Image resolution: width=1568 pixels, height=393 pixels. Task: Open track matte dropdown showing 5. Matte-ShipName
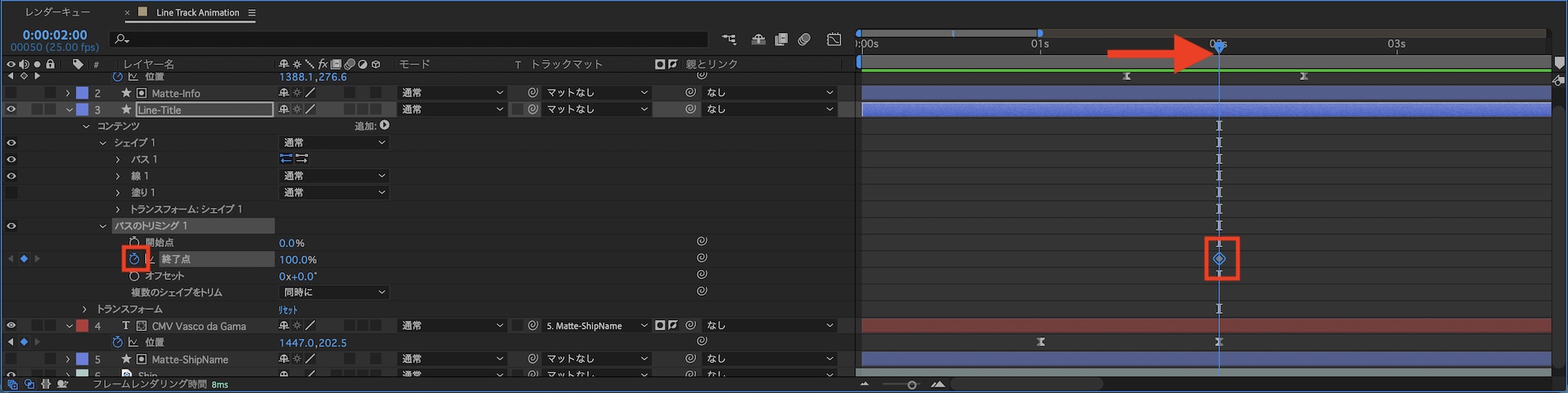point(596,326)
